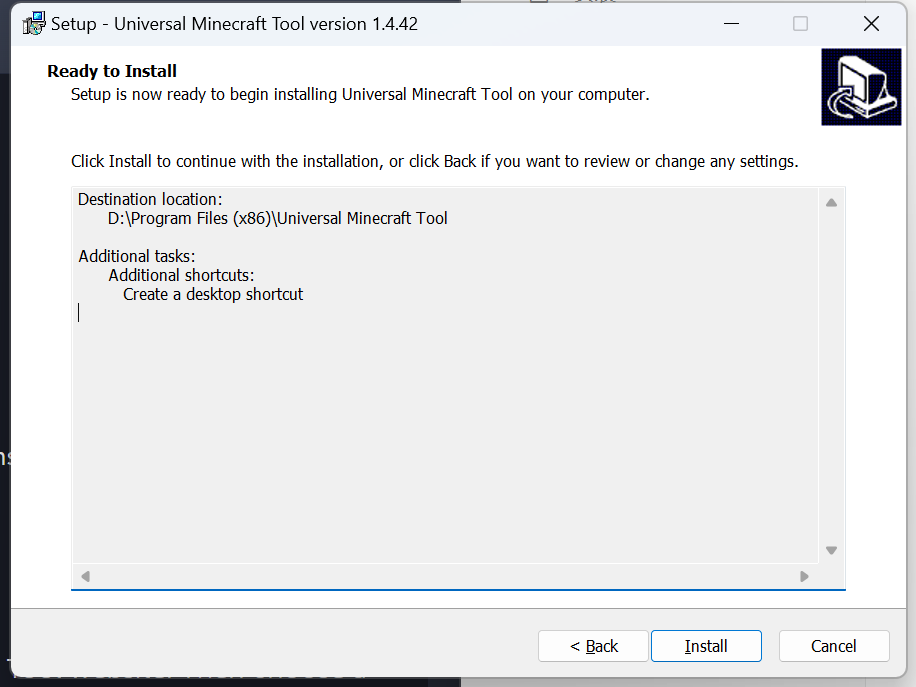Click the 'Create a desktop shortcut' line

pos(213,294)
